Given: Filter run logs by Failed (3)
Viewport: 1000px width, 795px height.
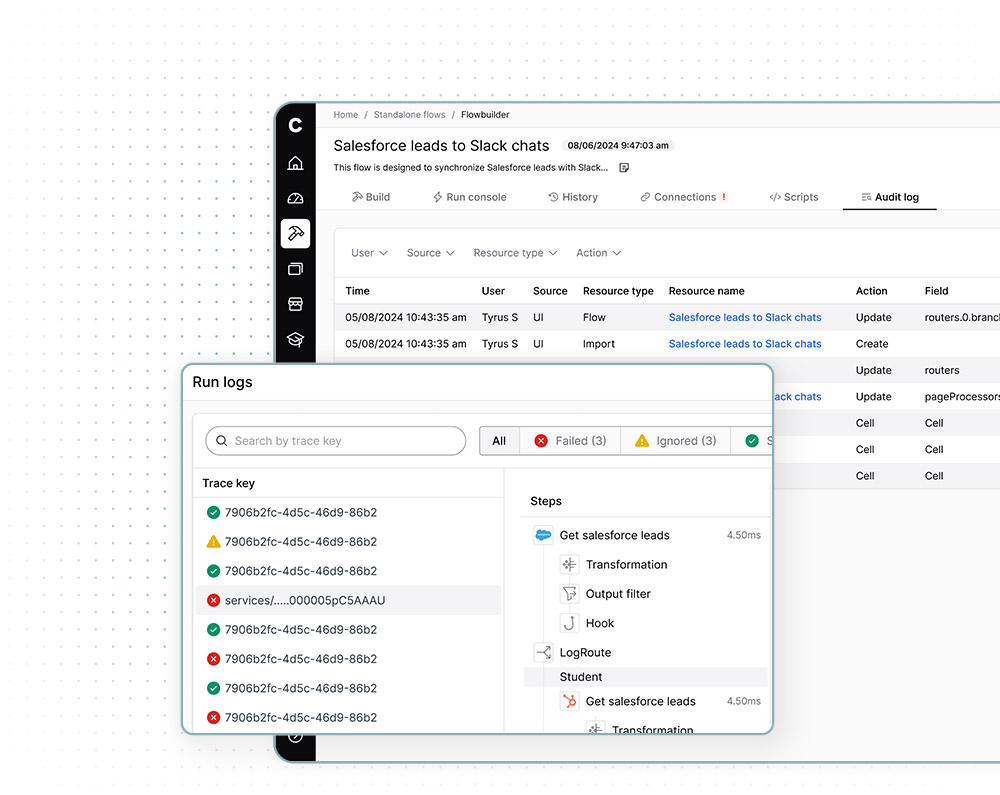Looking at the screenshot, I should [570, 441].
